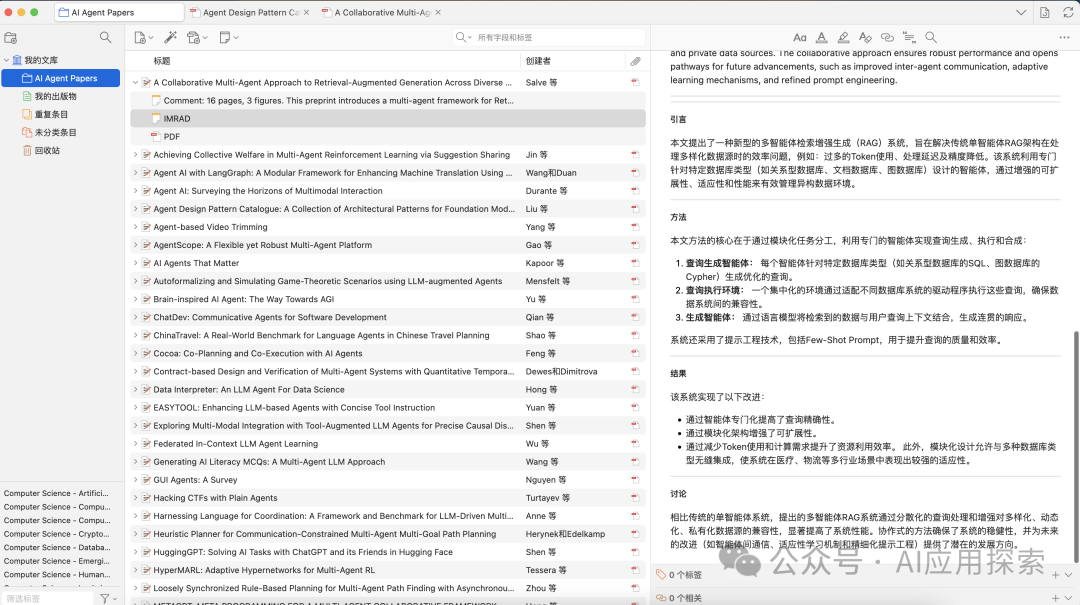Select the AgentScope item row
This screenshot has height=605, width=1080.
pos(388,245)
